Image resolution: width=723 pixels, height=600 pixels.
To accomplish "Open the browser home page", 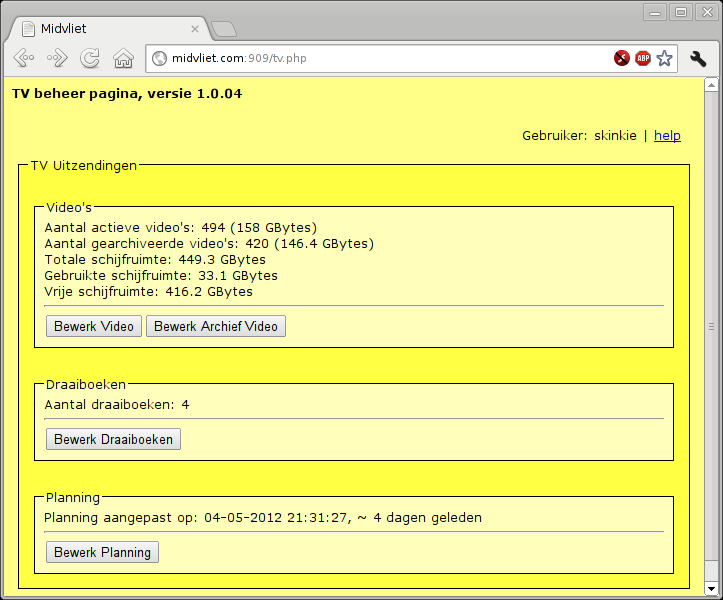I will (123, 58).
